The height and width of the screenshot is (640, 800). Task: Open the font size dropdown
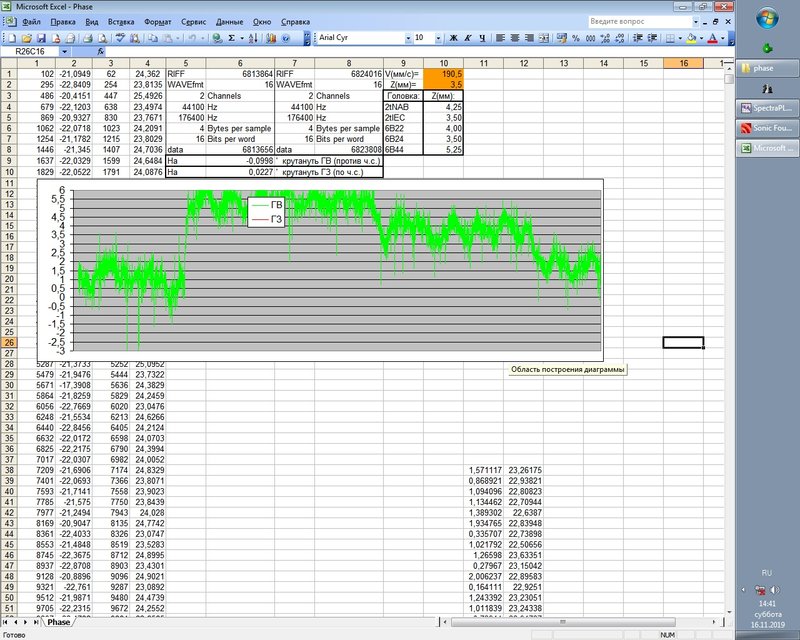pyautogui.click(x=437, y=37)
